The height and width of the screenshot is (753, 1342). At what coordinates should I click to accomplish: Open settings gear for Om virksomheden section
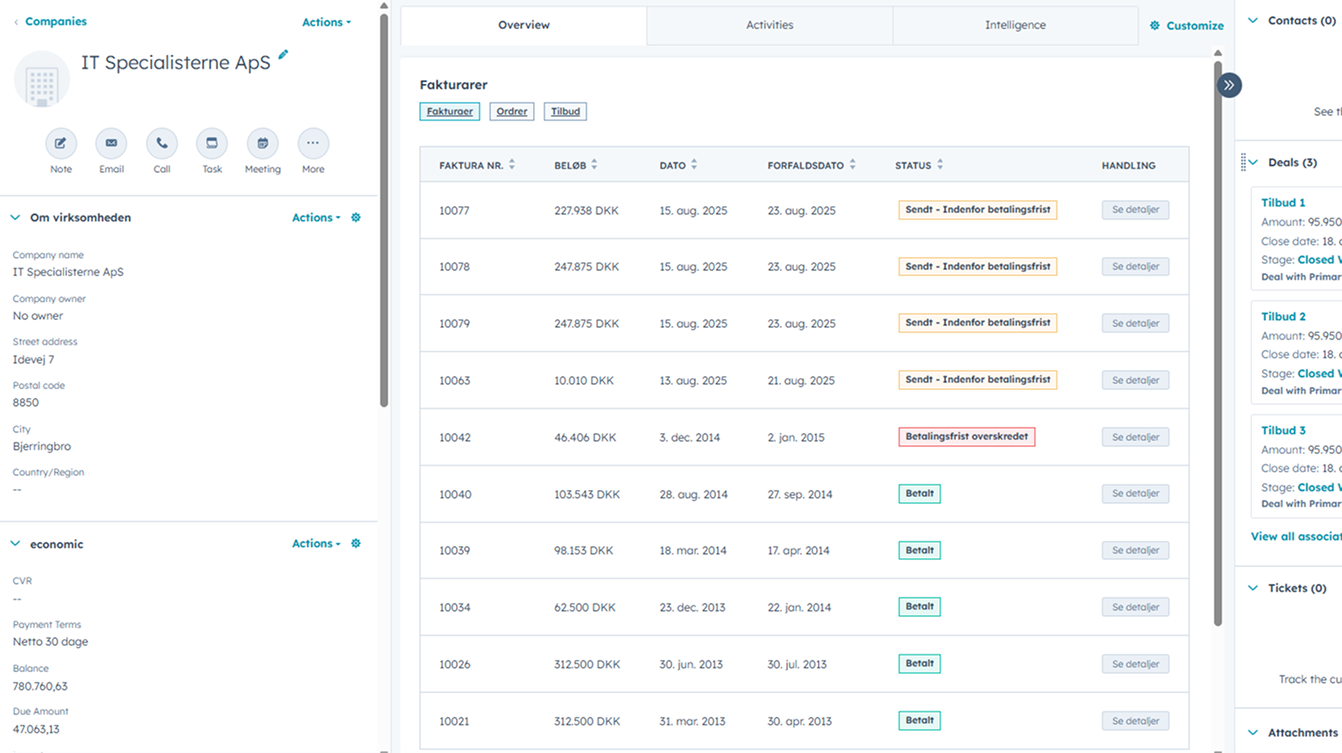point(356,218)
